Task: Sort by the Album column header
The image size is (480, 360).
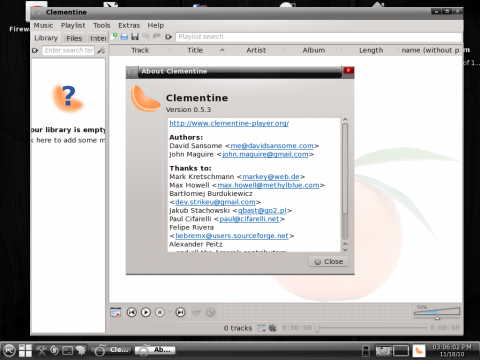Action: 314,50
